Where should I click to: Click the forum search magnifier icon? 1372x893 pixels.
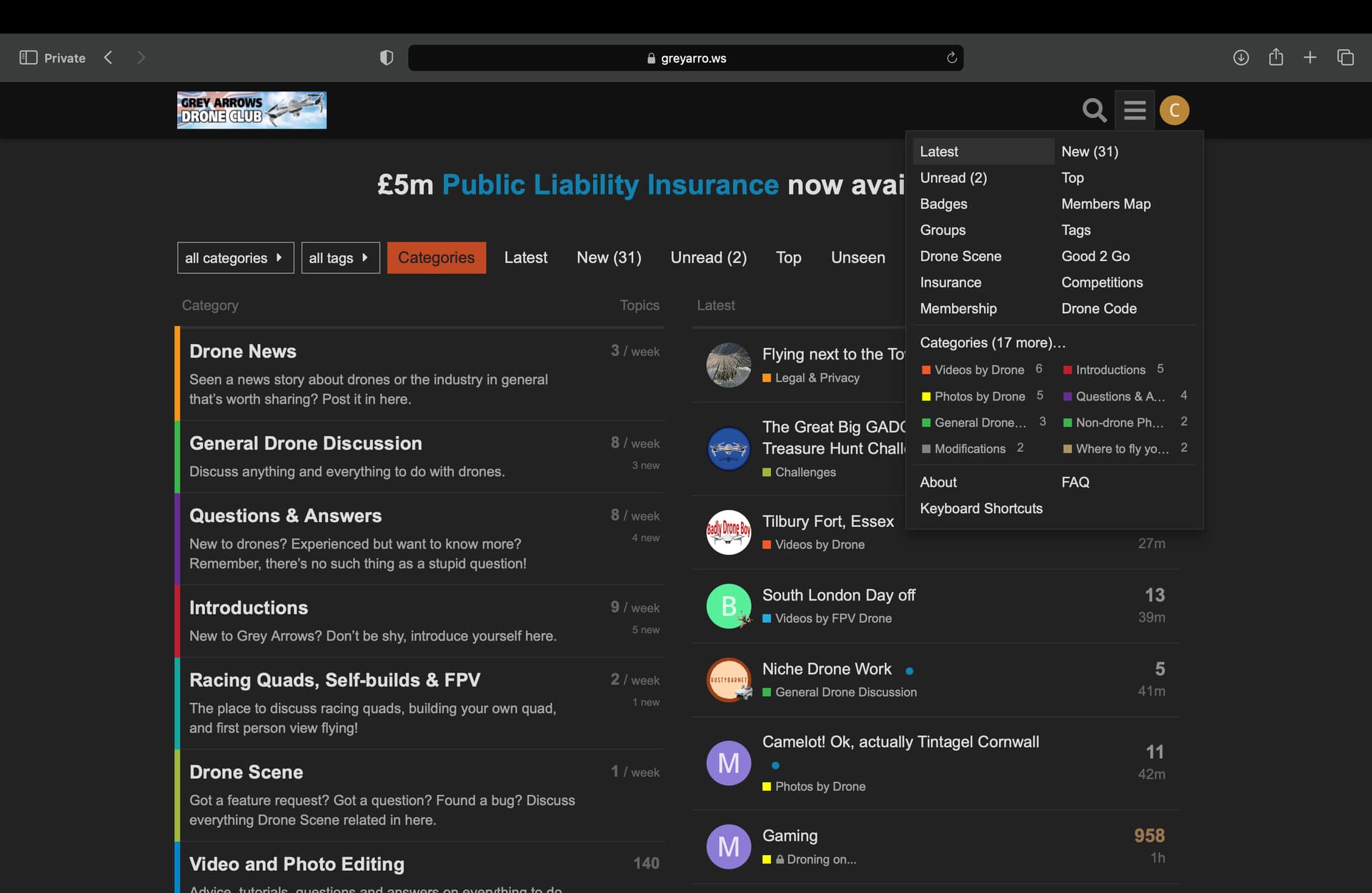(x=1094, y=110)
